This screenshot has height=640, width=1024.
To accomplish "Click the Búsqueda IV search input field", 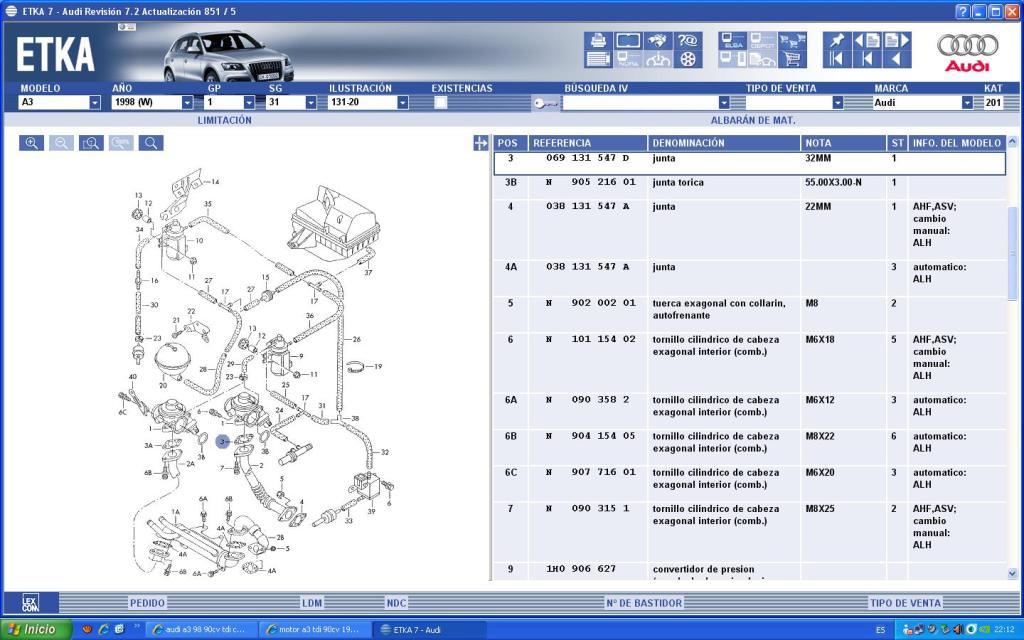I will pyautogui.click(x=640, y=103).
